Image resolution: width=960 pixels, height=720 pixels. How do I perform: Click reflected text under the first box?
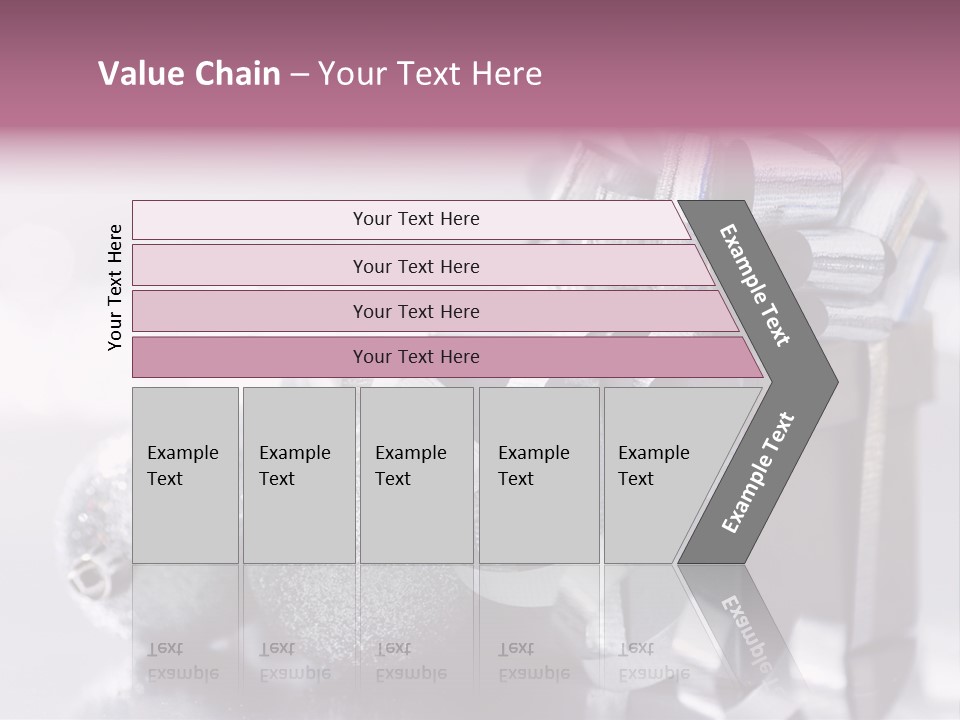point(183,660)
